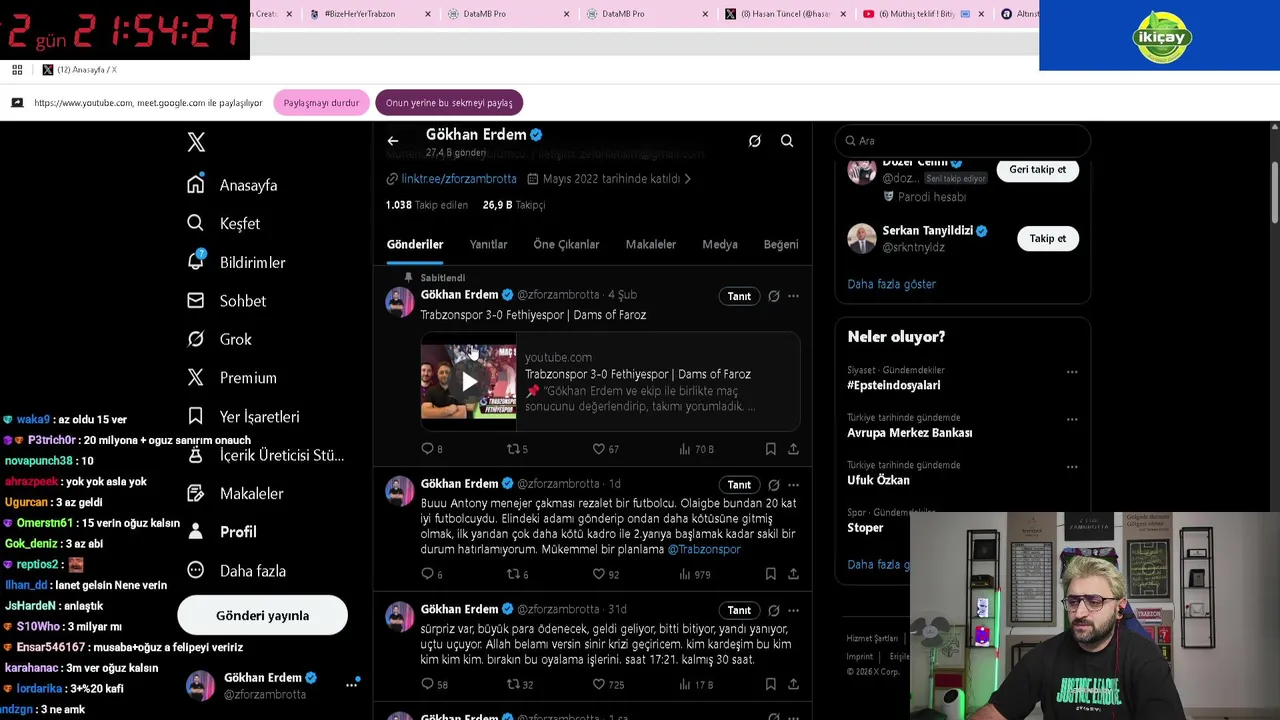The image size is (1280, 720).
Task: Click back arrow beside Gökhan Erdem
Action: click(x=393, y=141)
